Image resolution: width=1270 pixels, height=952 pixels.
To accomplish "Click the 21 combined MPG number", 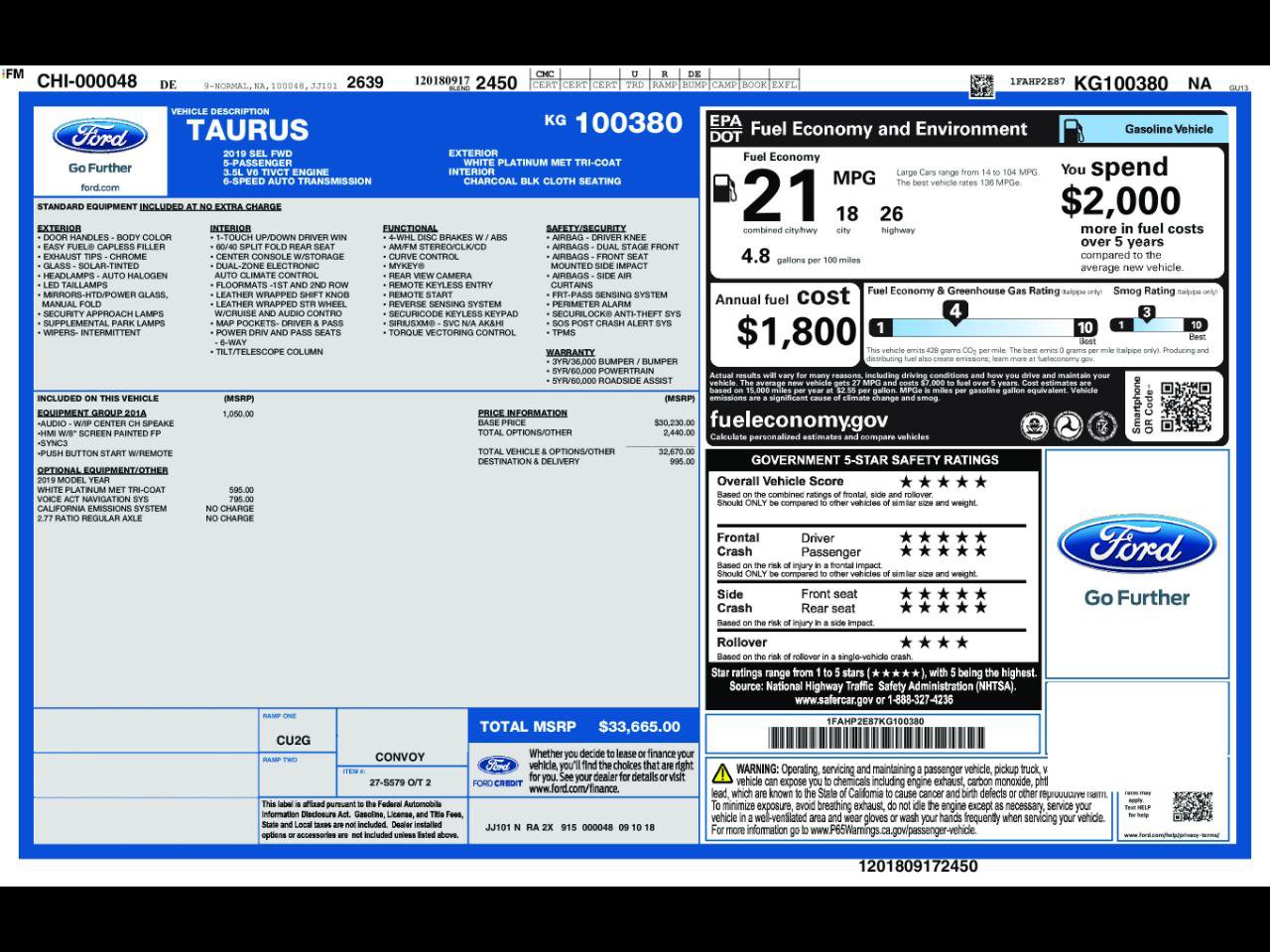I will [781, 194].
